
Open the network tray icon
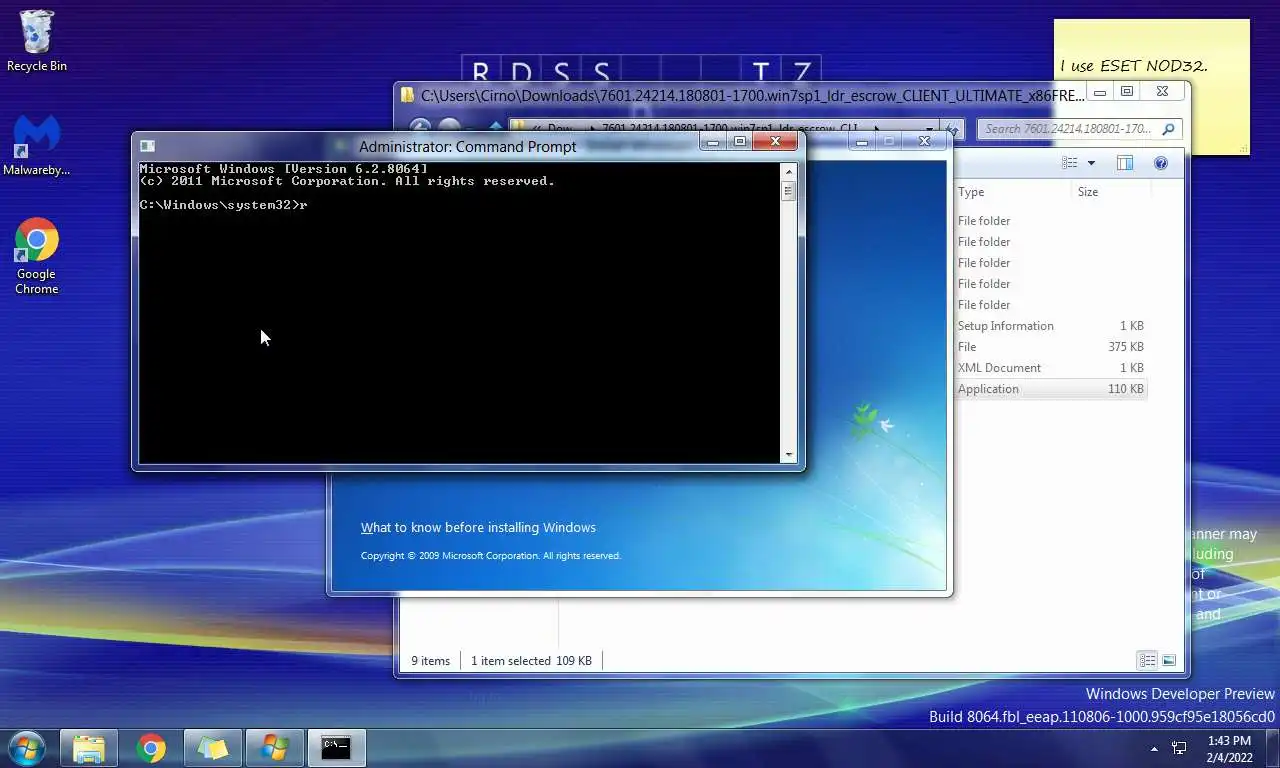click(x=1180, y=748)
